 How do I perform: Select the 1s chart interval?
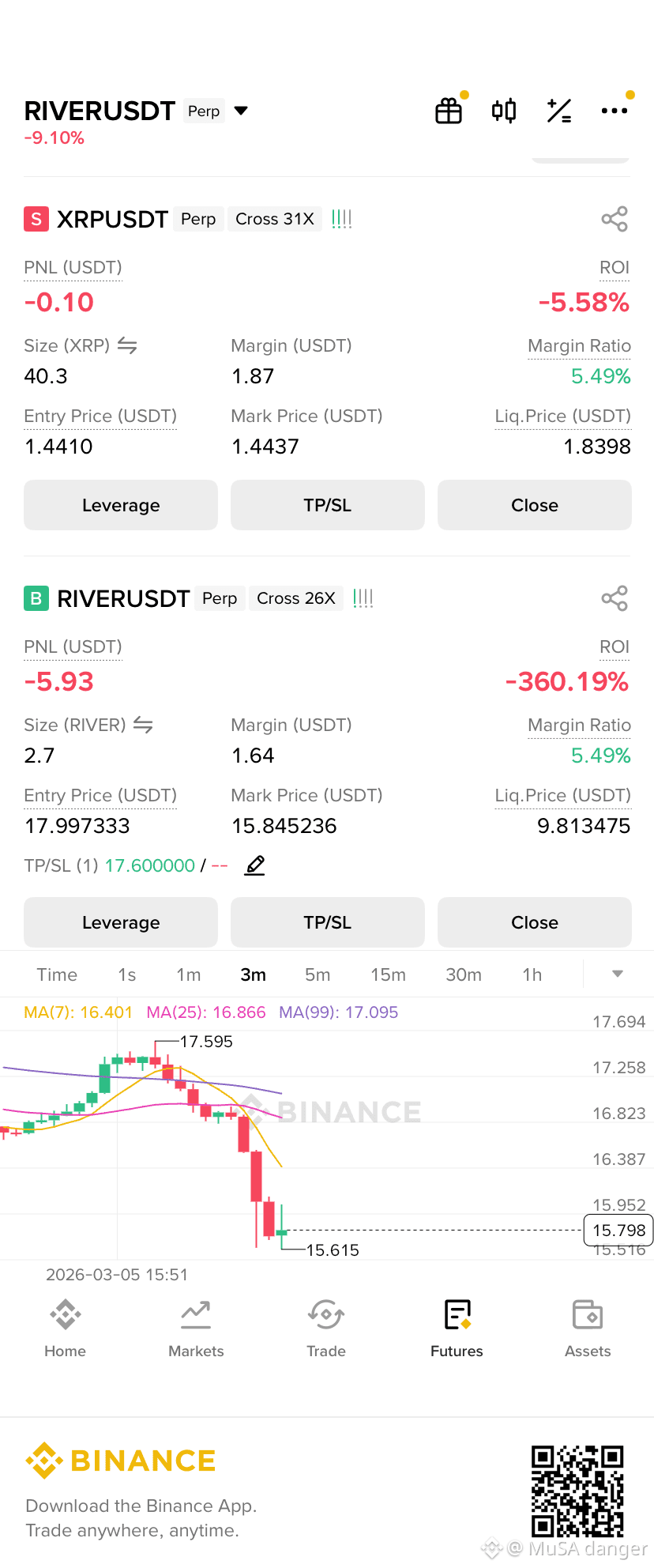coord(127,974)
